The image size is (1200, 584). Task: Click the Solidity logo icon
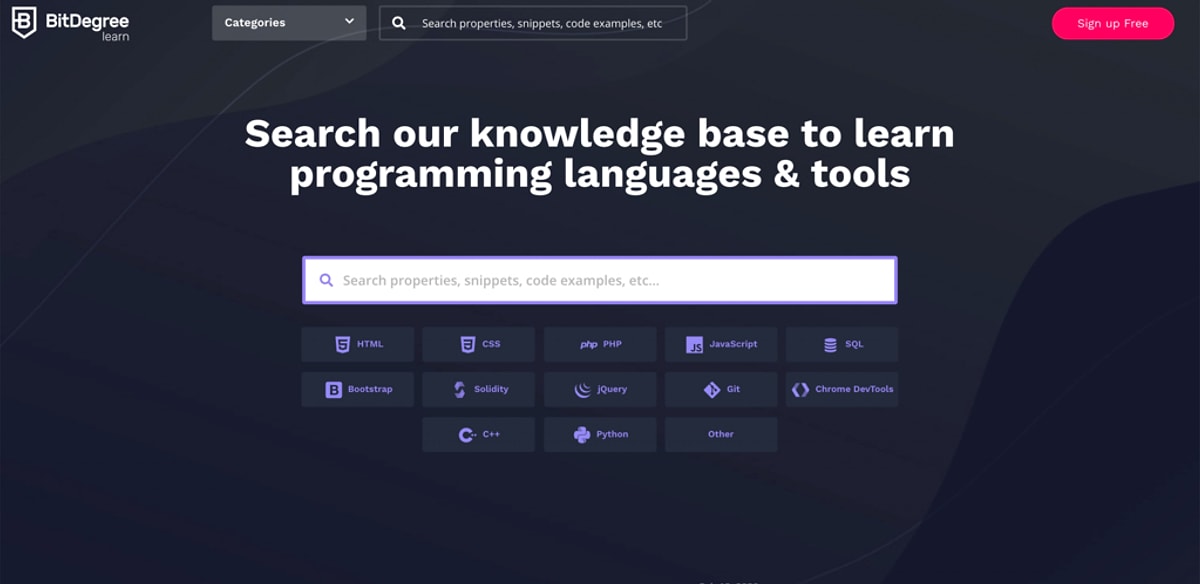(459, 390)
